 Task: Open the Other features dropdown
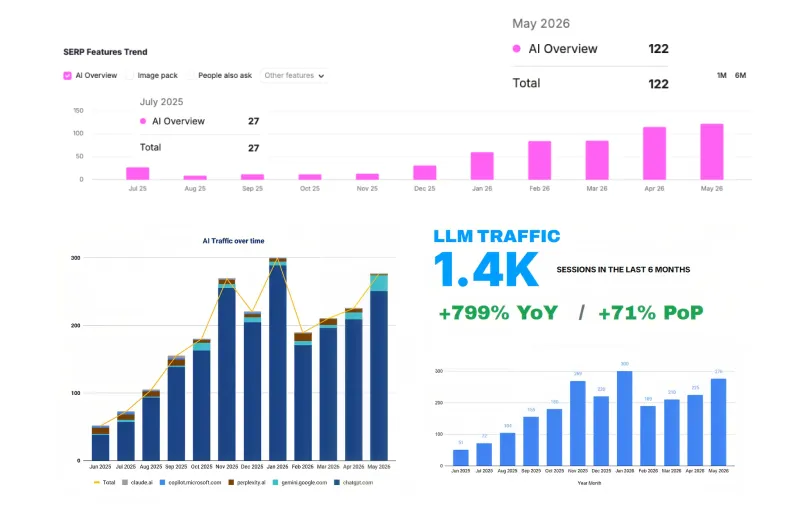[x=294, y=75]
